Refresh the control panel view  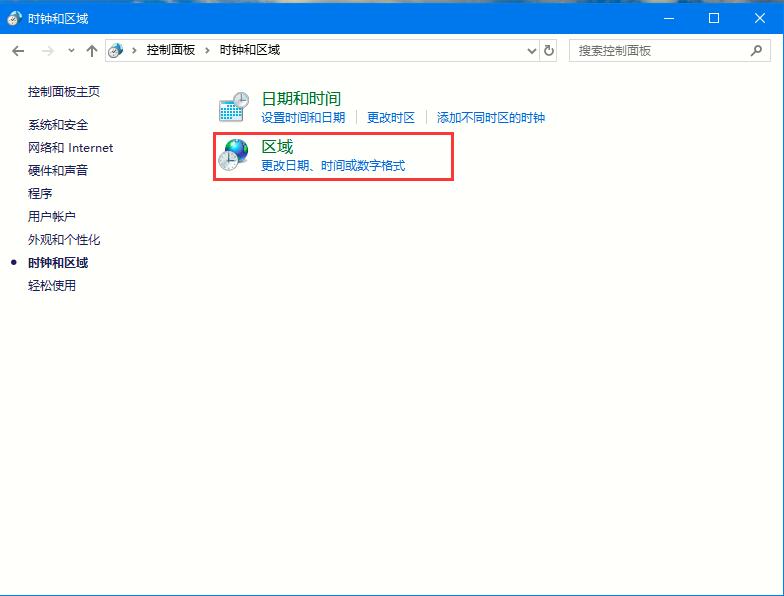(549, 50)
